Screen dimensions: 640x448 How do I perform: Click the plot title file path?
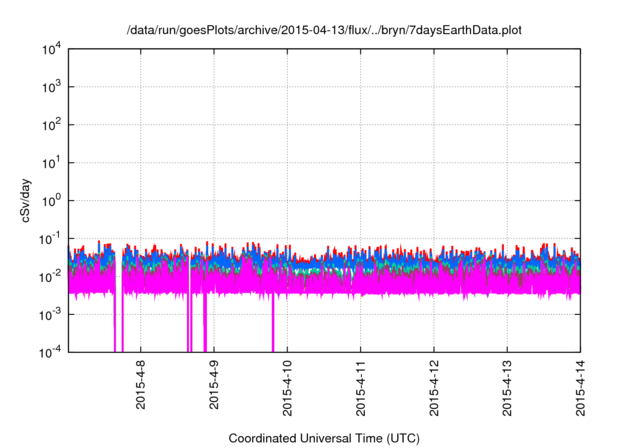tap(324, 30)
